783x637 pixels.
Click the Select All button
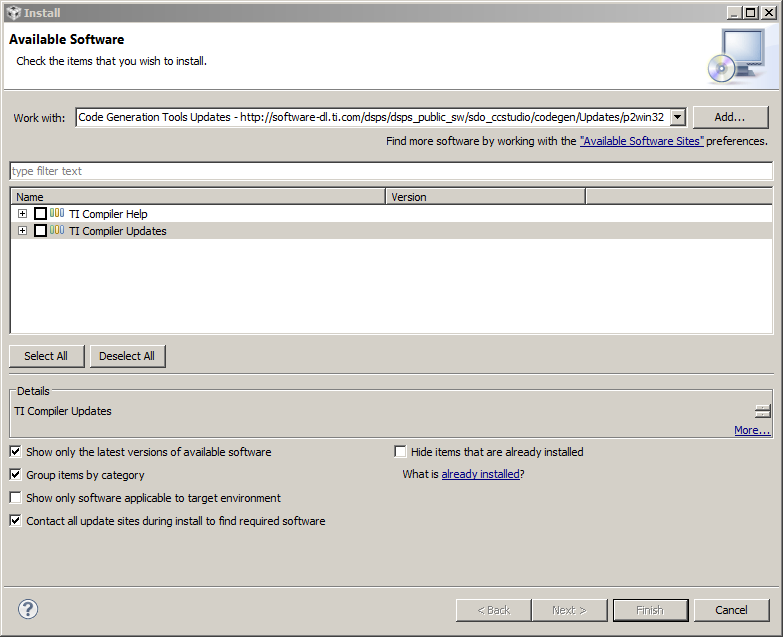46,356
